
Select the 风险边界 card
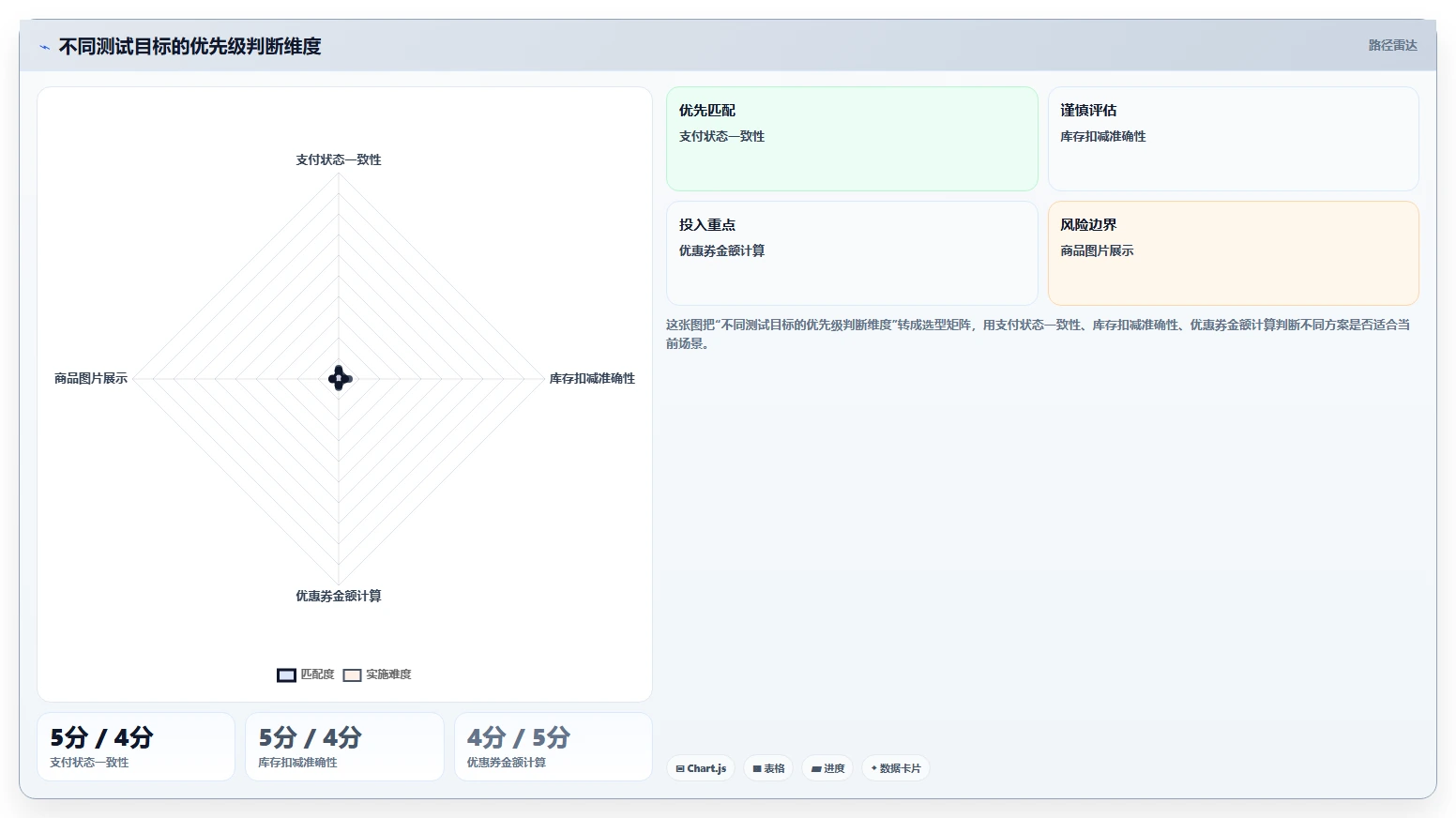point(1233,253)
